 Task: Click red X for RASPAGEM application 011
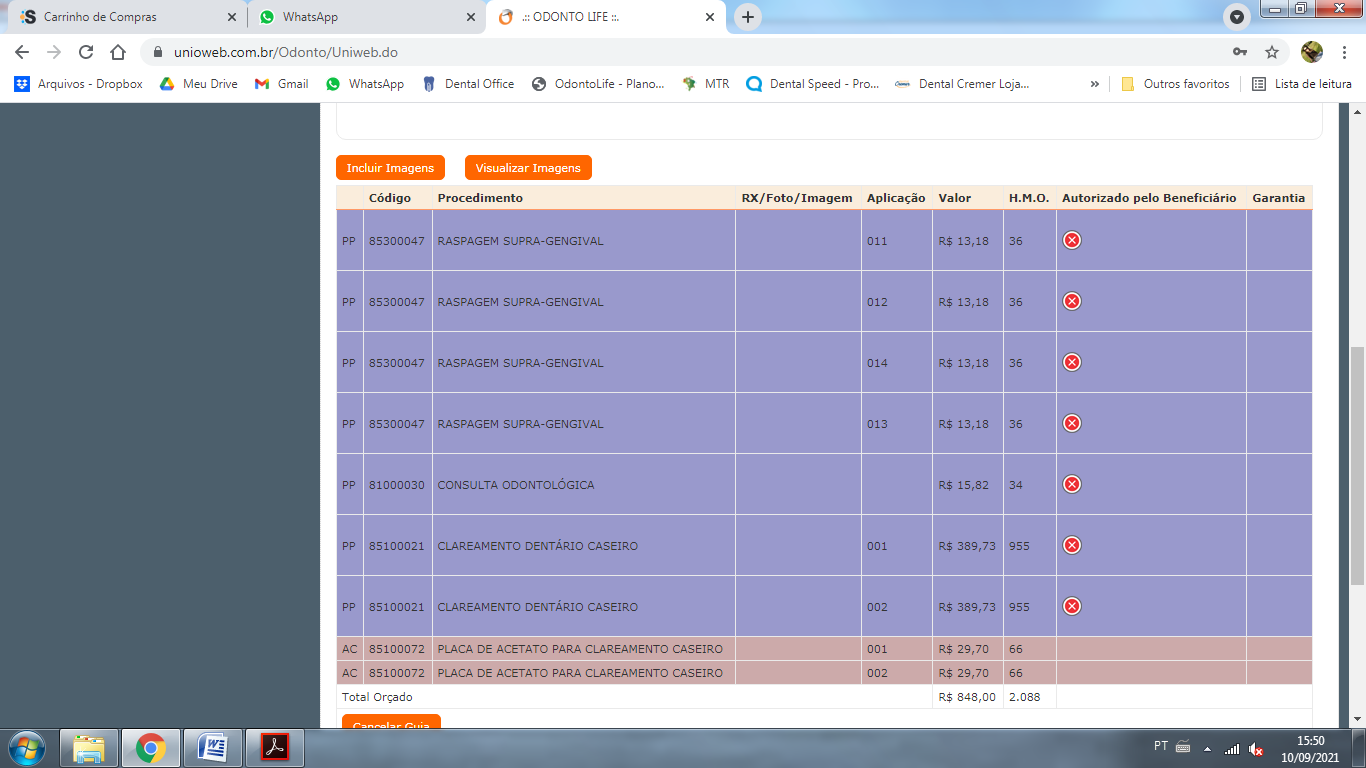(x=1071, y=240)
